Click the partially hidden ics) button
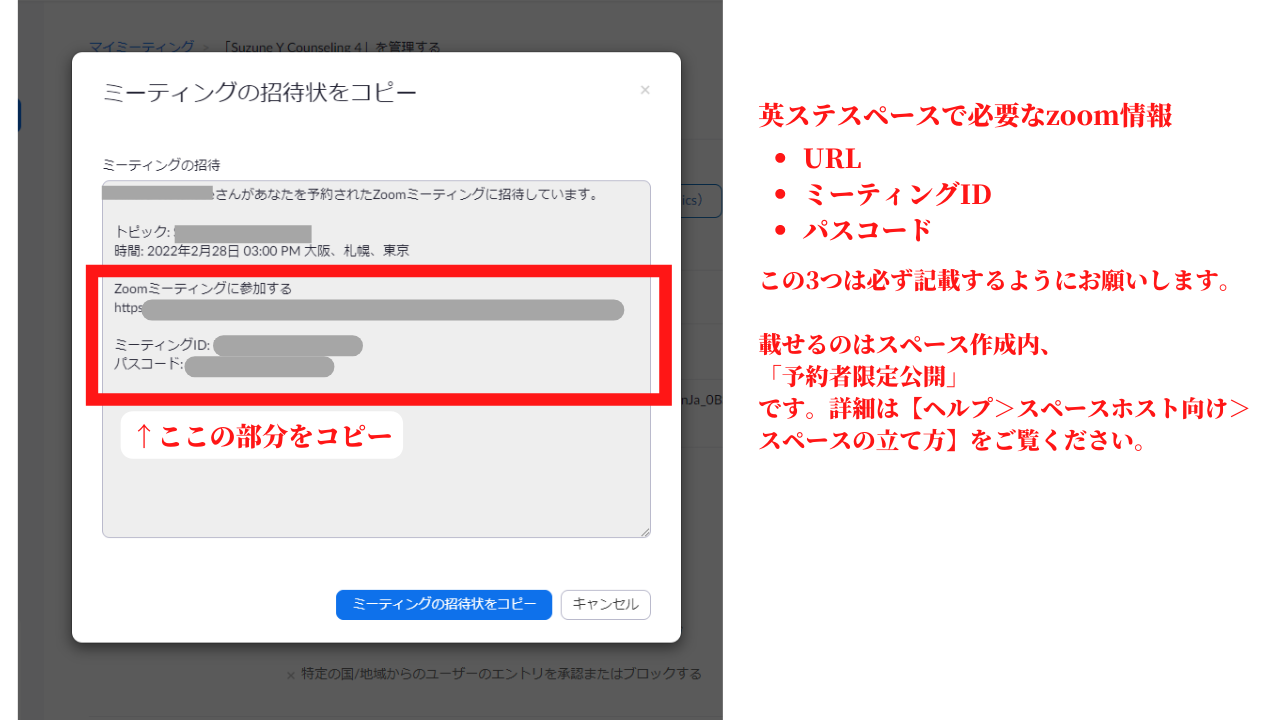The width and height of the screenshot is (1280, 720). (701, 200)
